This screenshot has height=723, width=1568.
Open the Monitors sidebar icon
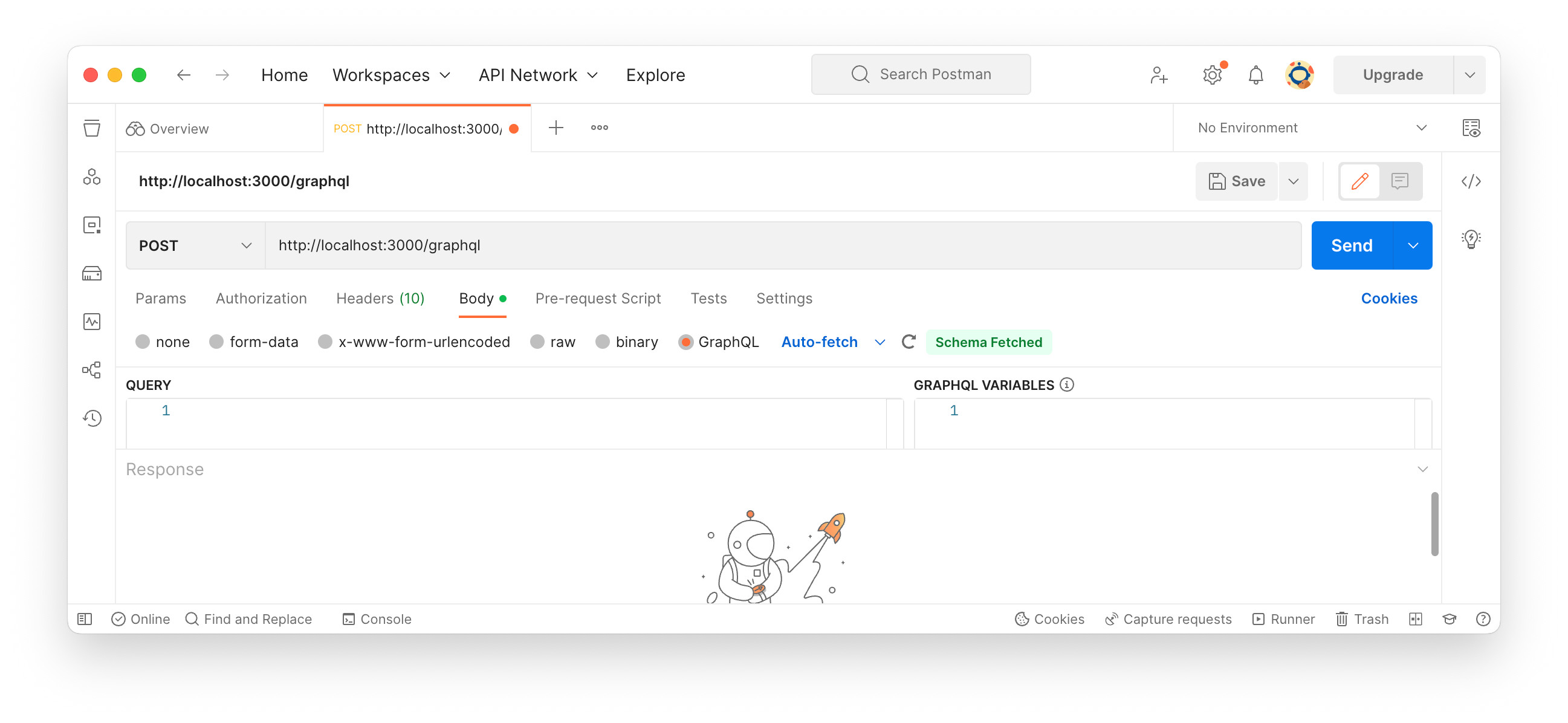[x=92, y=322]
